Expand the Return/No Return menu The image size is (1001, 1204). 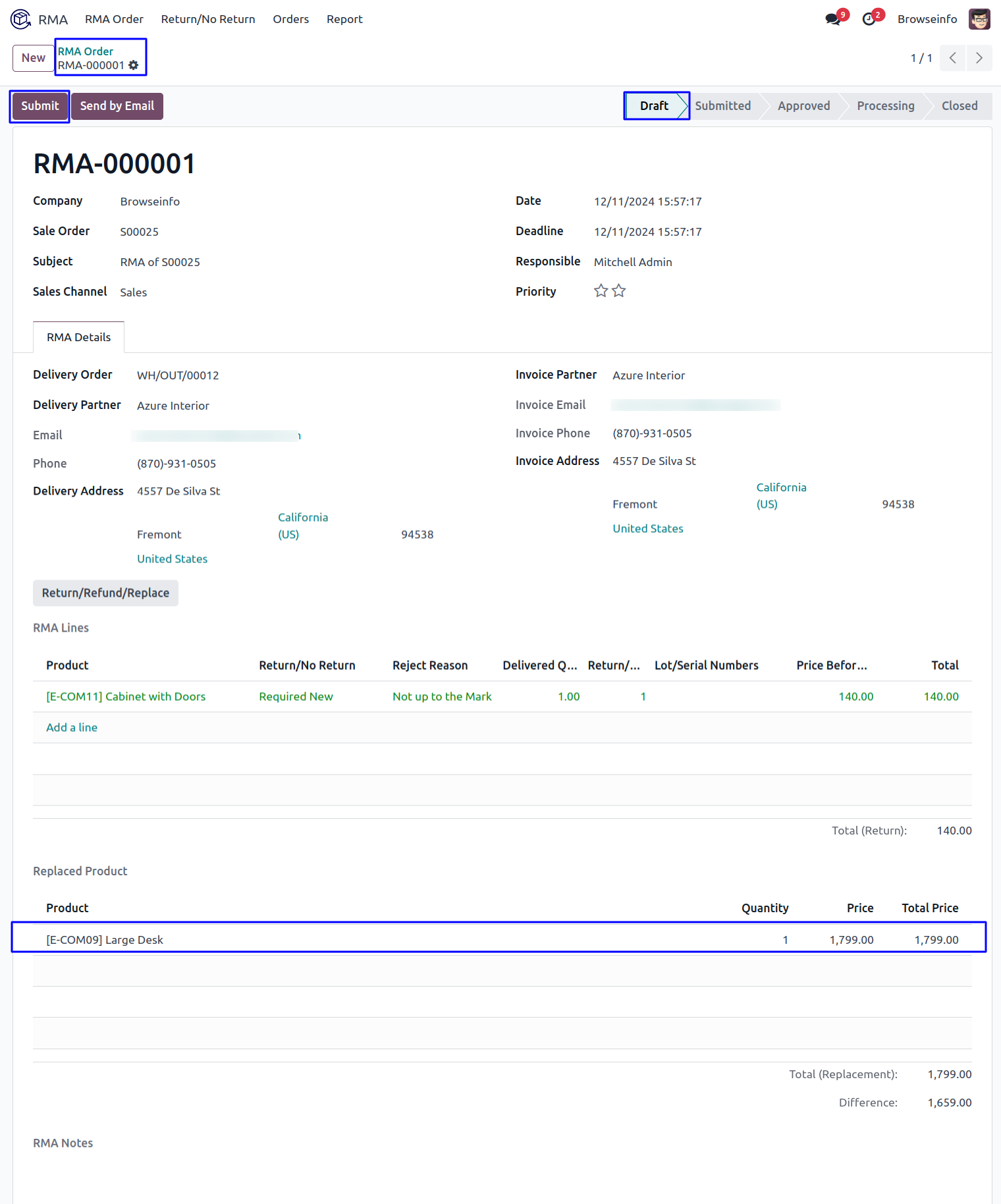pos(208,19)
